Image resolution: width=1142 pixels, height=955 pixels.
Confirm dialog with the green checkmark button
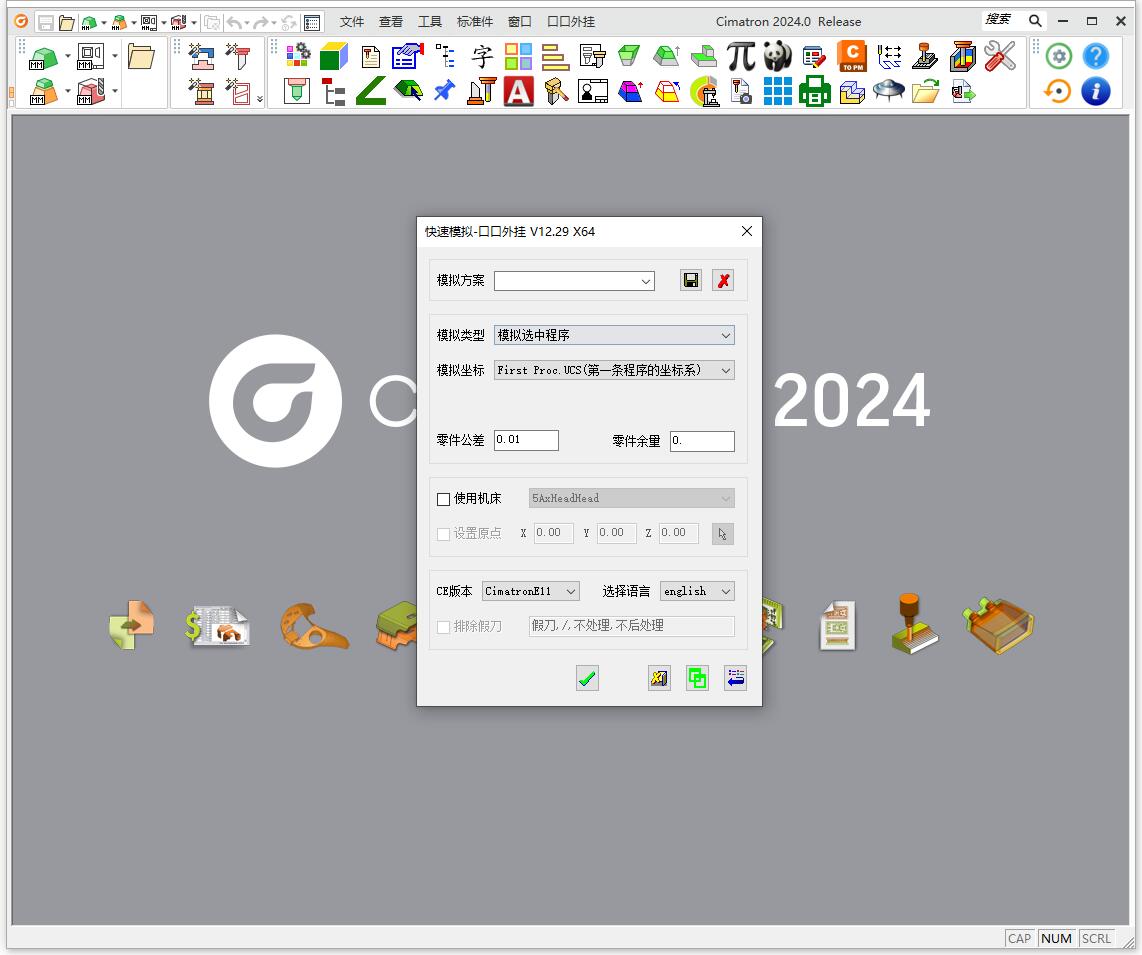[587, 679]
